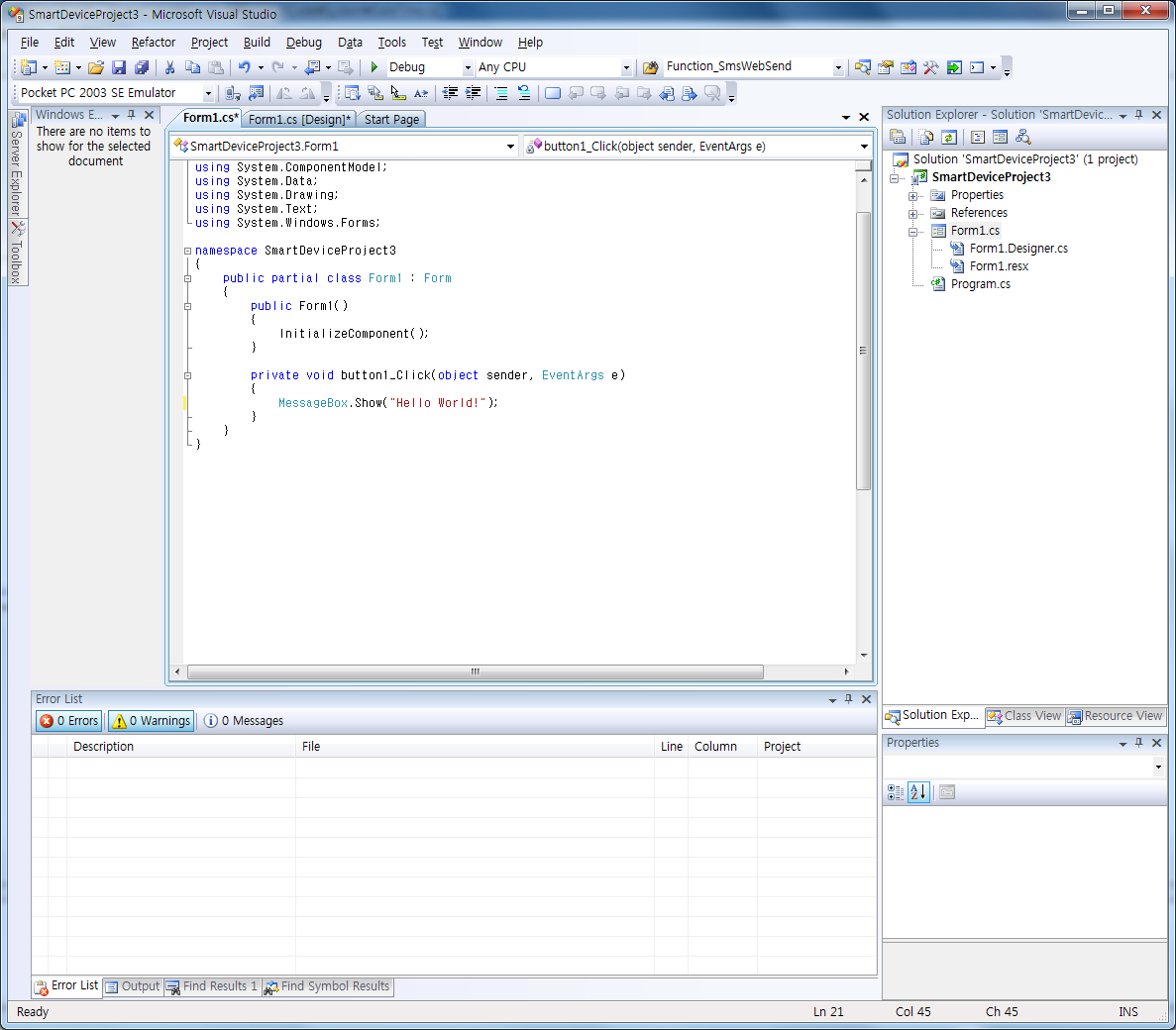Toggle the 0 Warnings filter button

click(151, 721)
